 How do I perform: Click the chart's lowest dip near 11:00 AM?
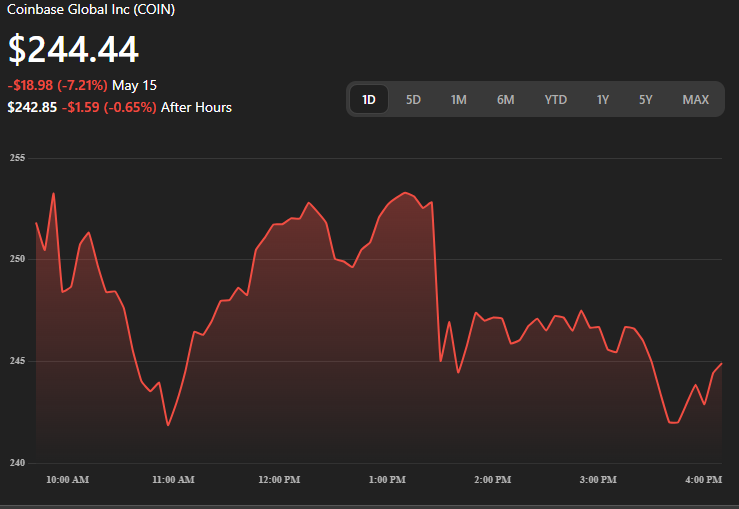click(x=168, y=425)
